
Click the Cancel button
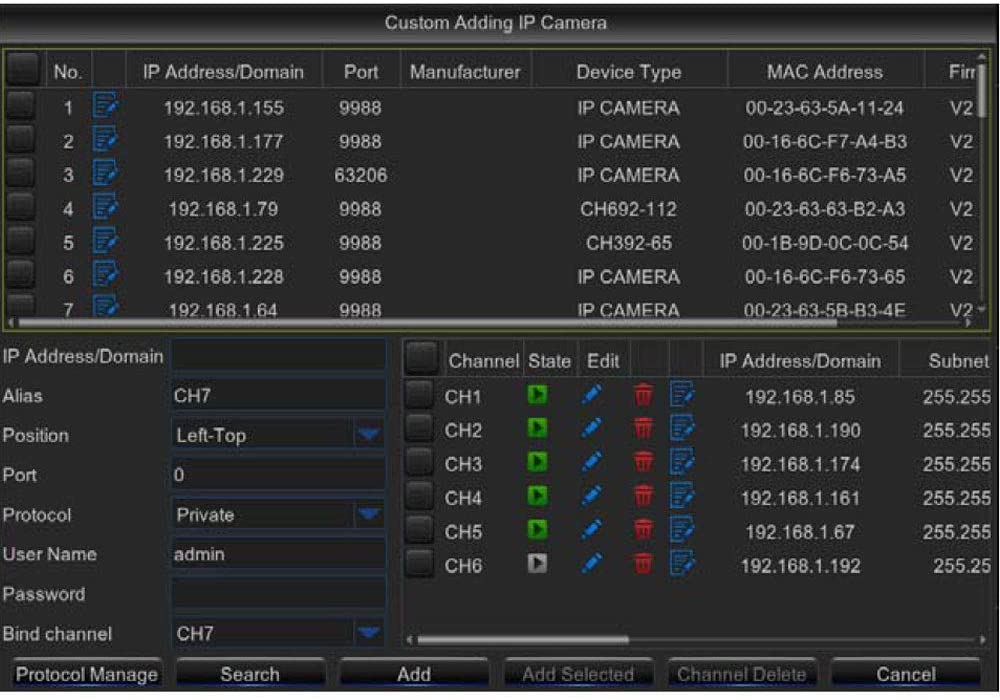tap(906, 674)
